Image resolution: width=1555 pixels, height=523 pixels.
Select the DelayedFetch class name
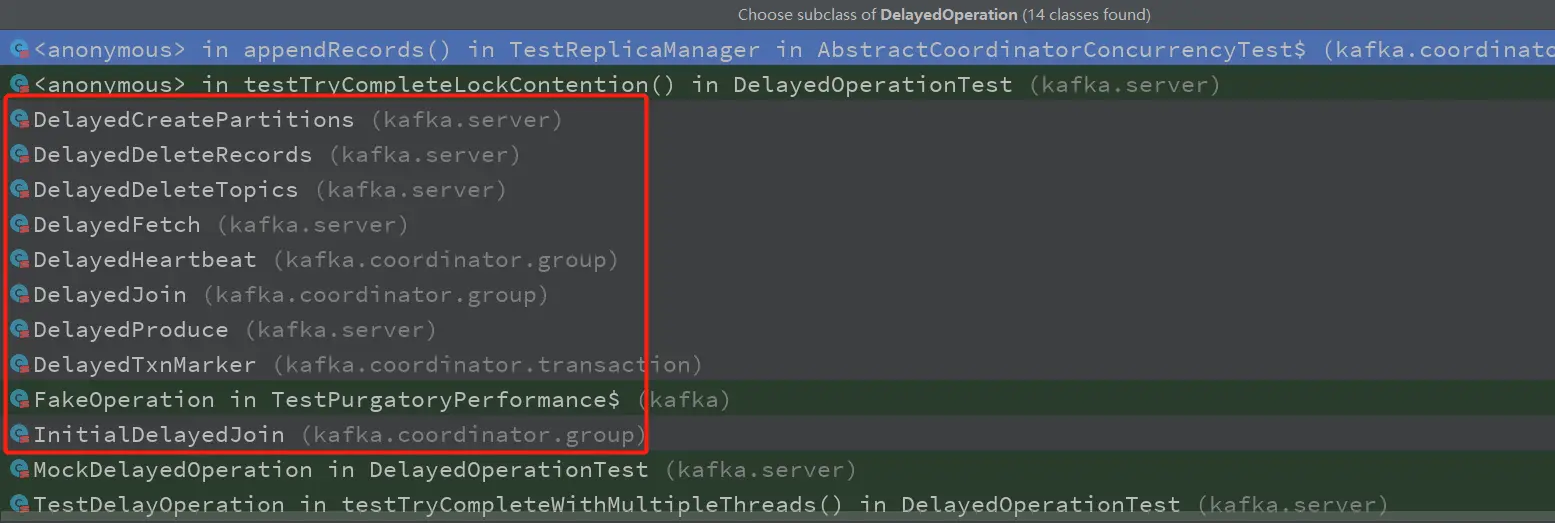coord(117,225)
